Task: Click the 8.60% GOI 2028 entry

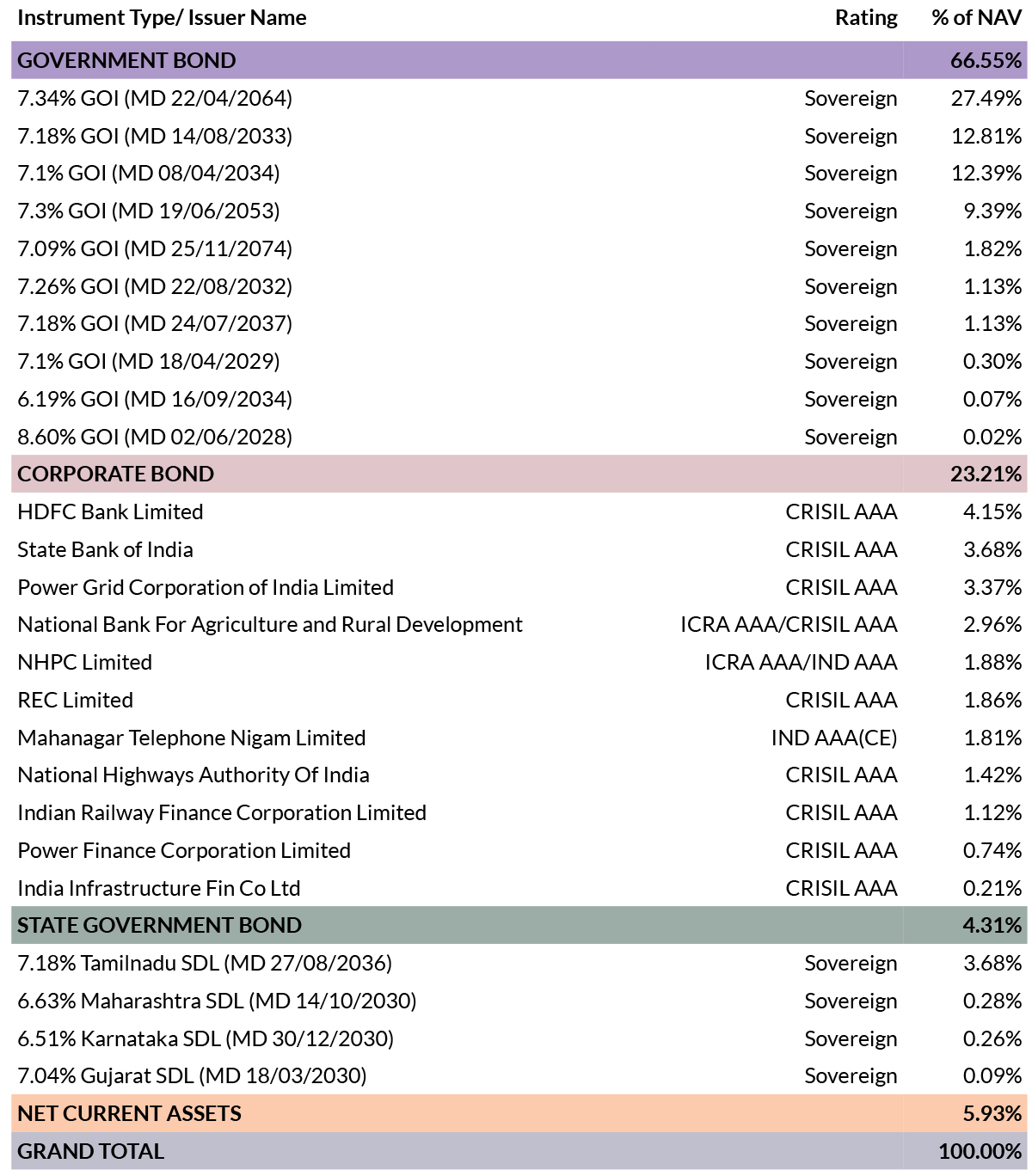Action: [x=155, y=437]
